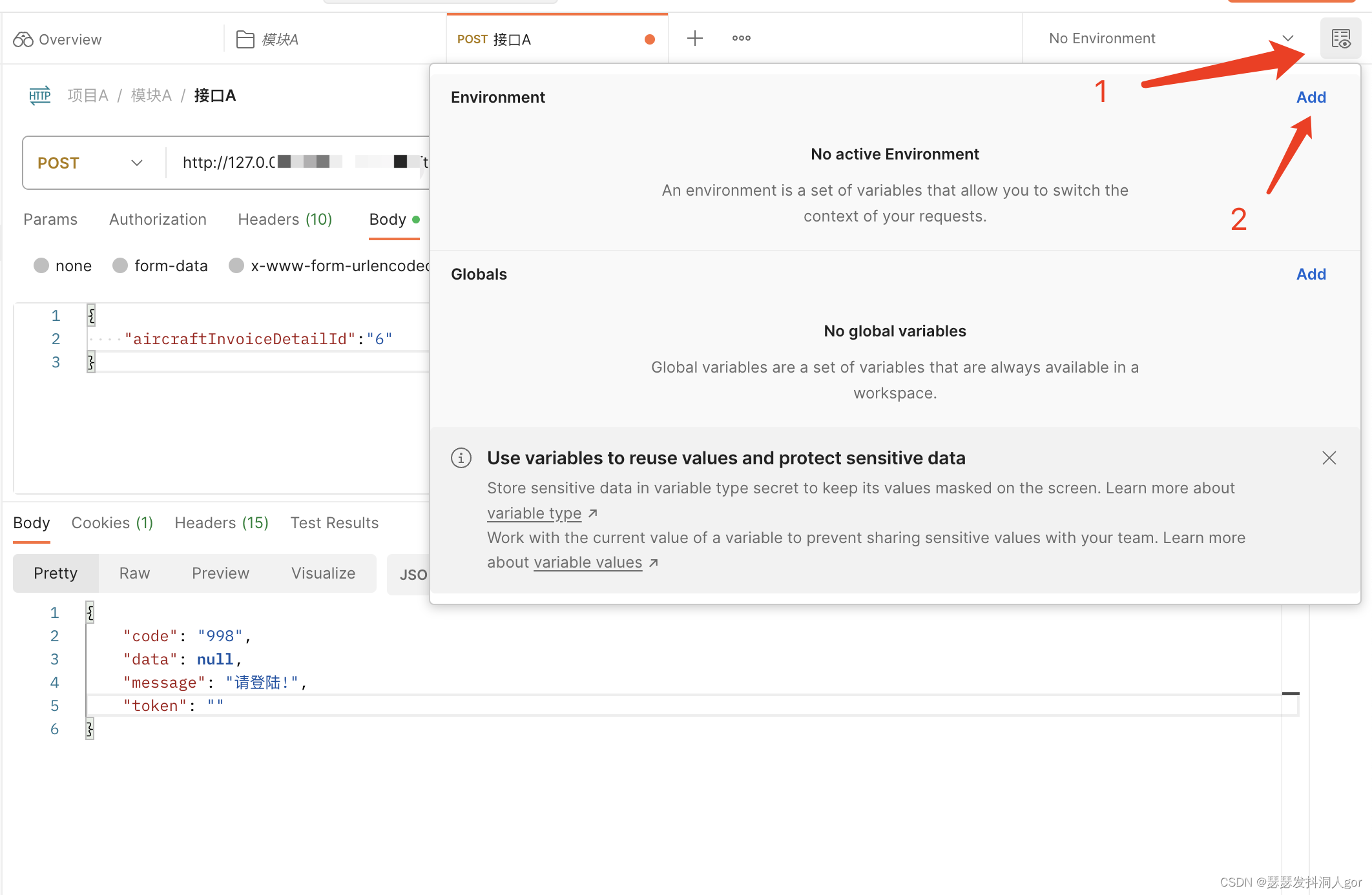
Task: Fold response JSON at line 1 brace
Action: [x=90, y=612]
